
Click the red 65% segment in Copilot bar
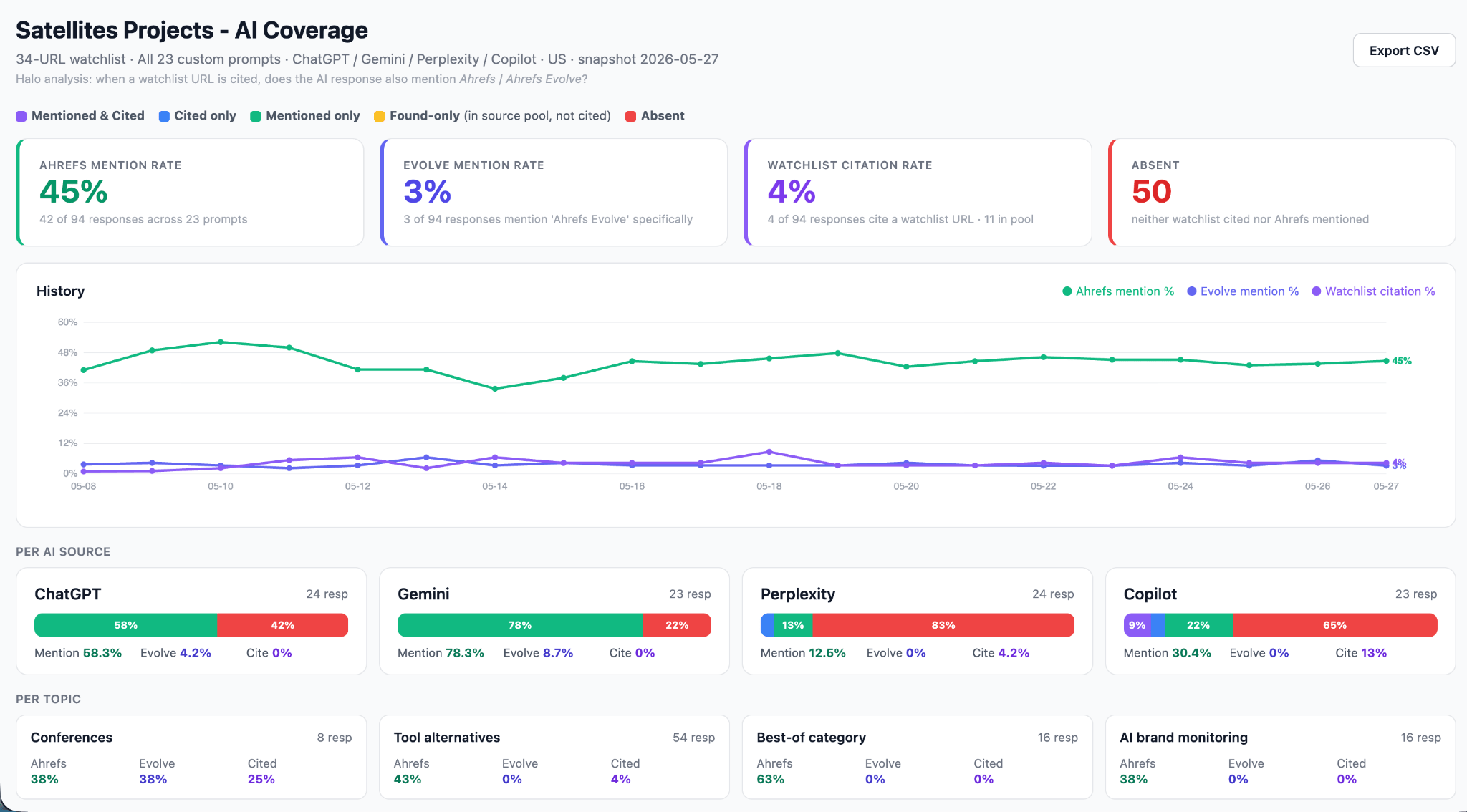(1335, 625)
